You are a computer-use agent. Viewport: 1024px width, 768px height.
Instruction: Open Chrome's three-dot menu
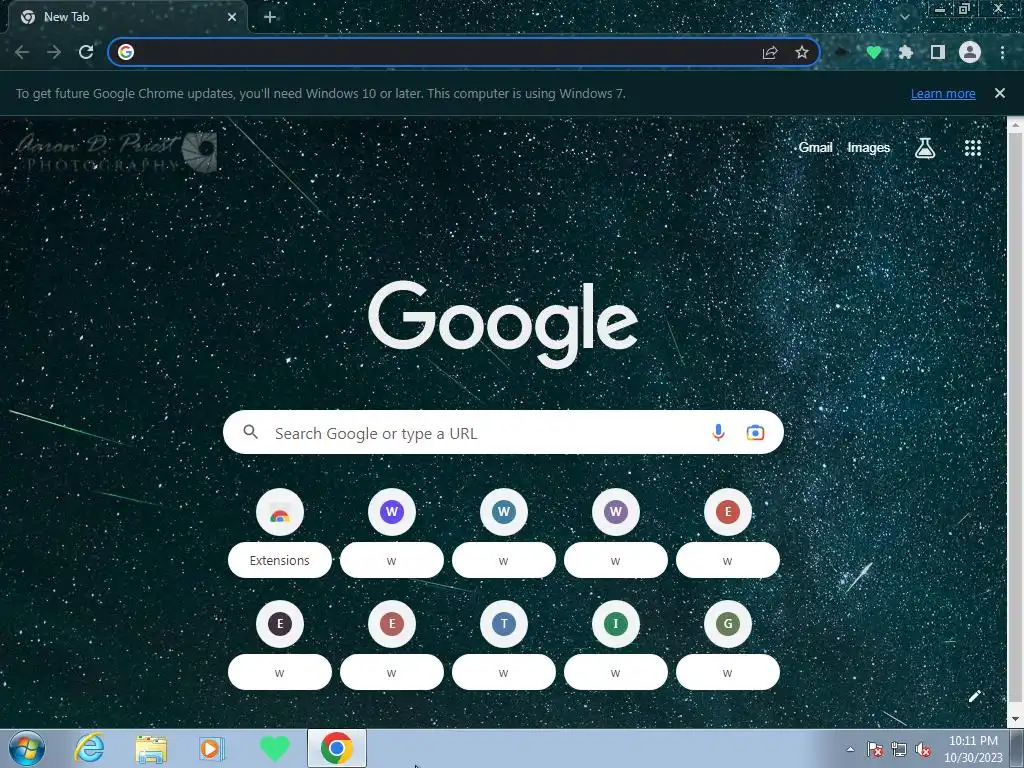coord(1002,52)
